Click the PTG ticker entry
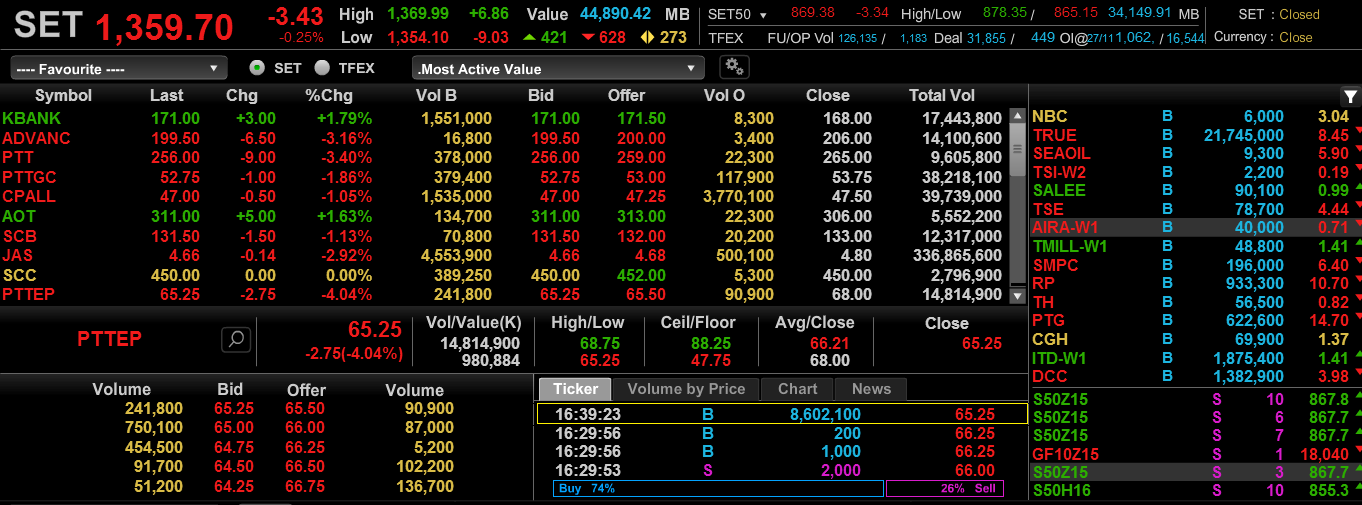 (x=1048, y=320)
